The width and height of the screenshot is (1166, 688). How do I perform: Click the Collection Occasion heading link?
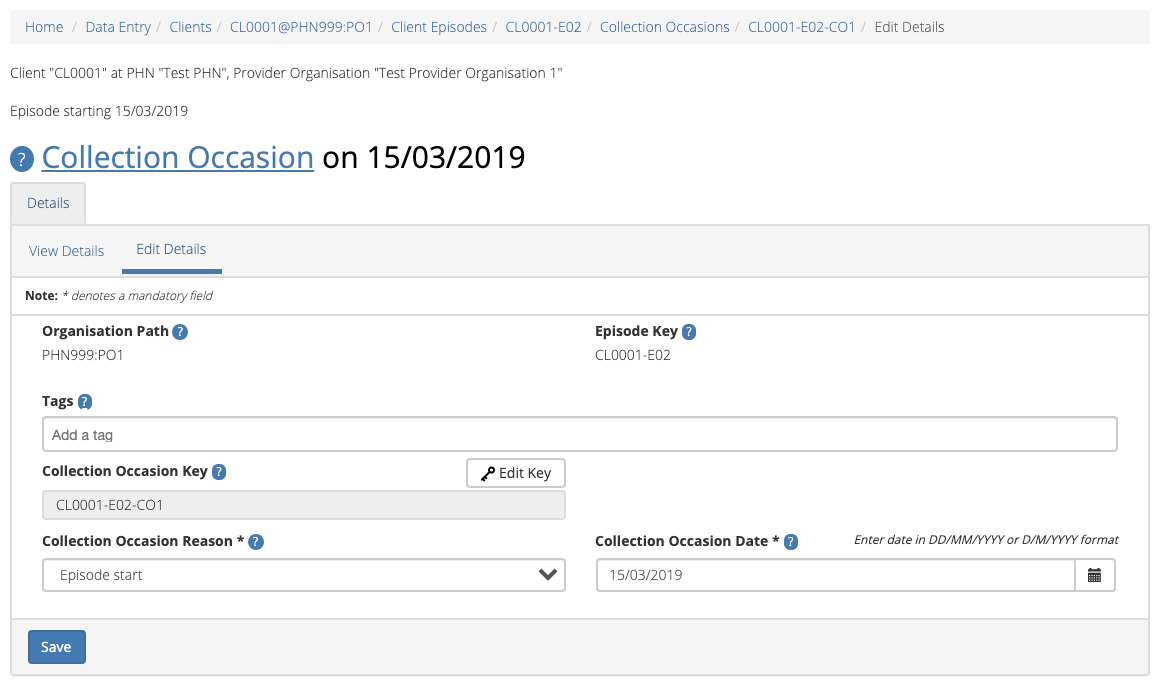[x=178, y=158]
